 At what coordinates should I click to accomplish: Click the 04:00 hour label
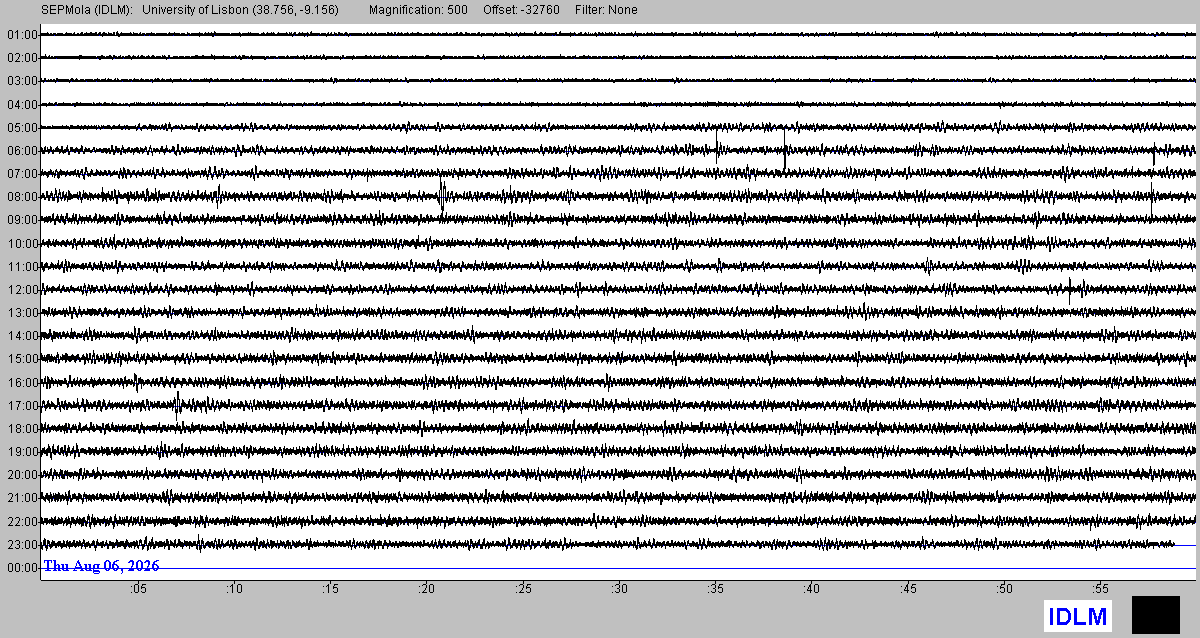pyautogui.click(x=21, y=104)
